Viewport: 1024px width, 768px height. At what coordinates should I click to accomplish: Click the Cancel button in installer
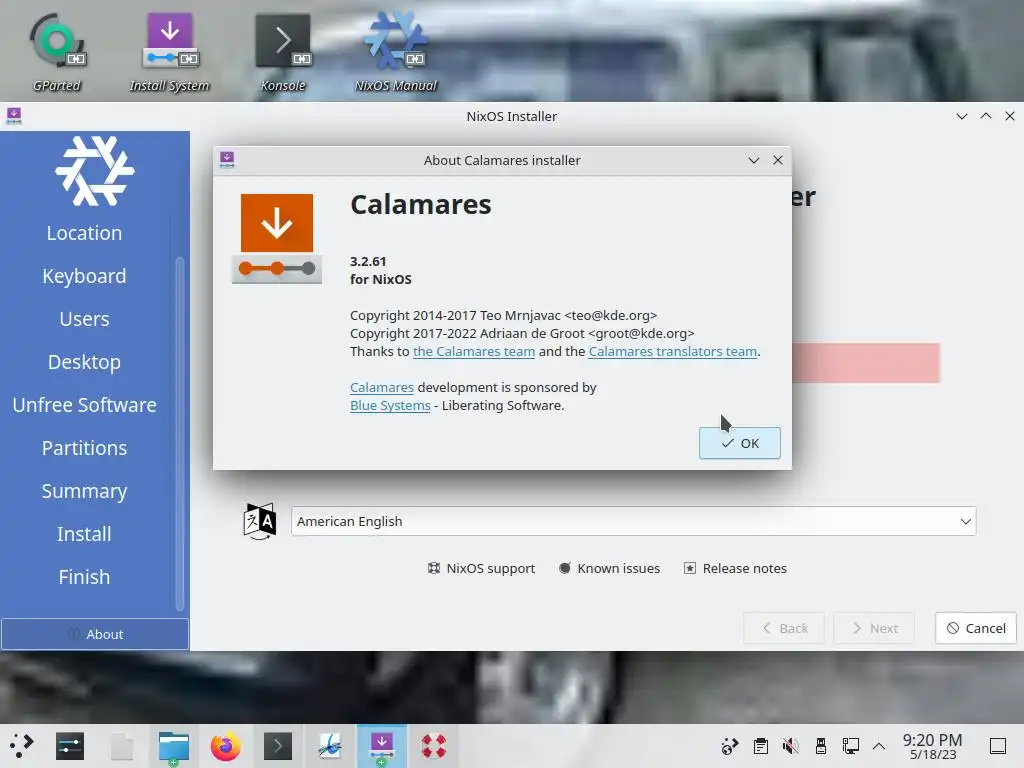coord(976,628)
